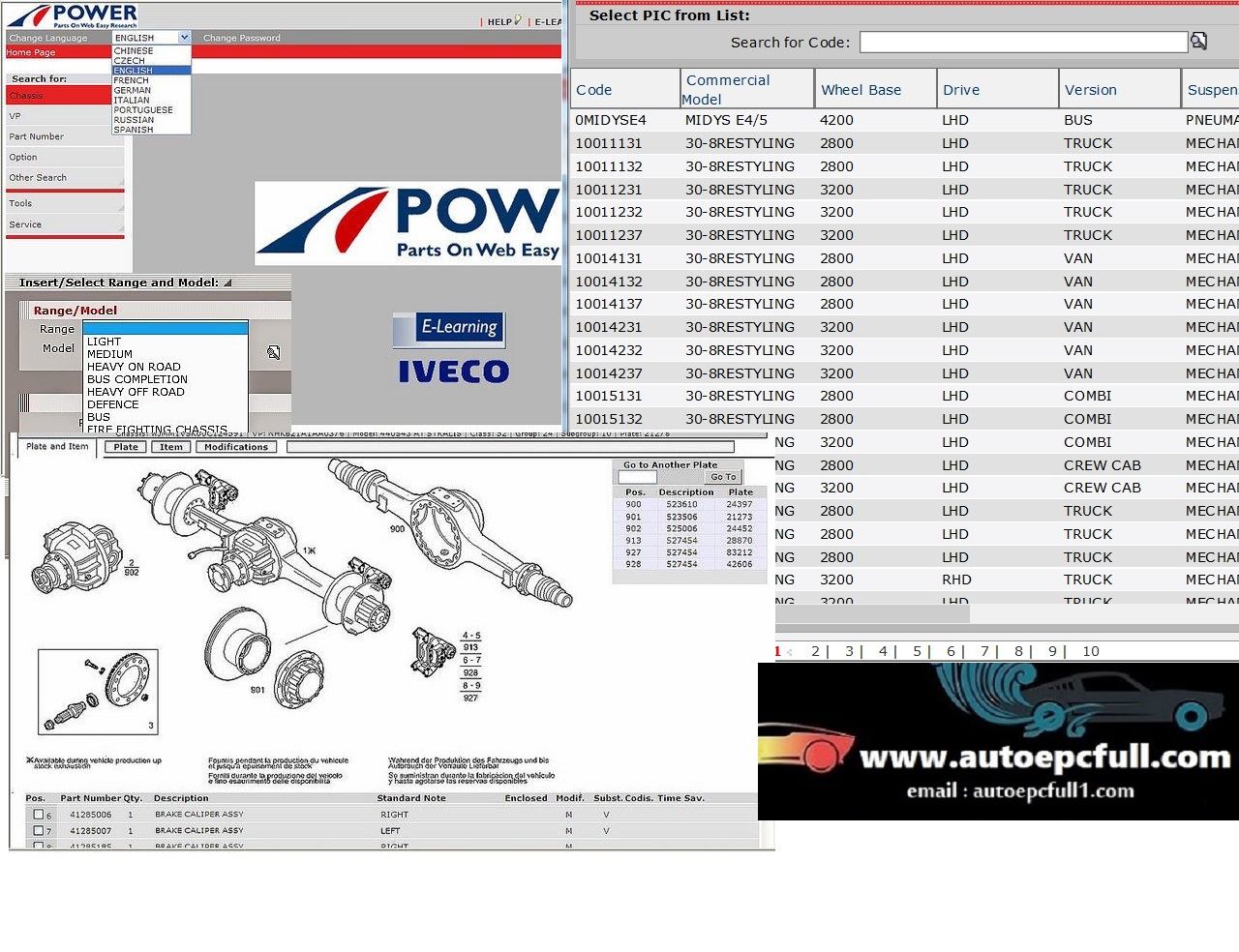1239x952 pixels.
Task: Select LIGHT in the Range list
Action: point(105,342)
